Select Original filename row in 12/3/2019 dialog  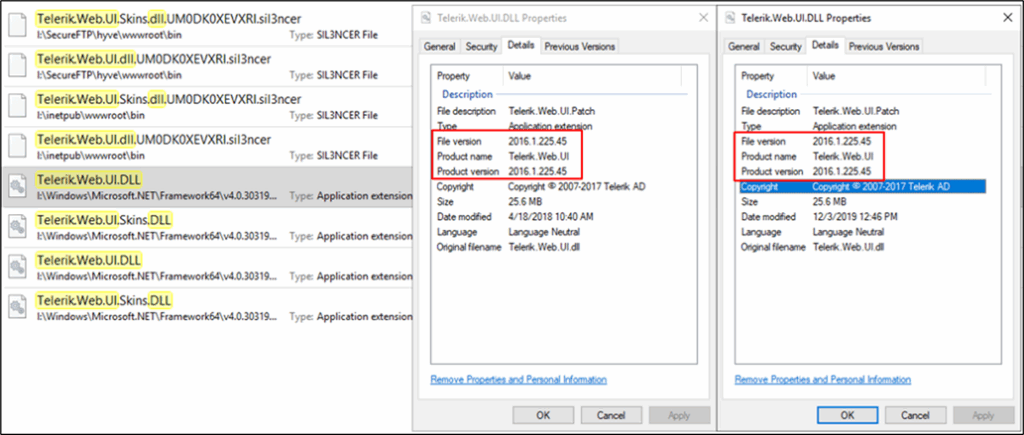(862, 247)
